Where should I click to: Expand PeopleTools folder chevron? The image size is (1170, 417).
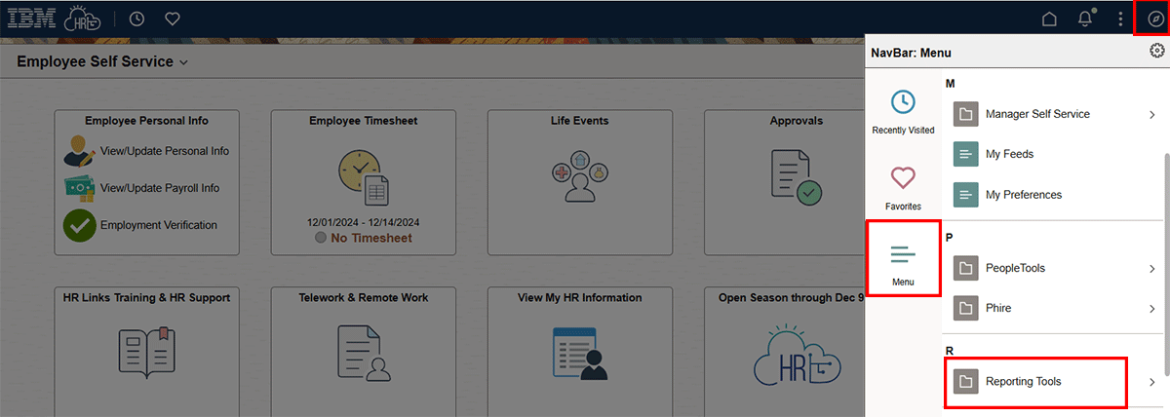tap(1152, 269)
